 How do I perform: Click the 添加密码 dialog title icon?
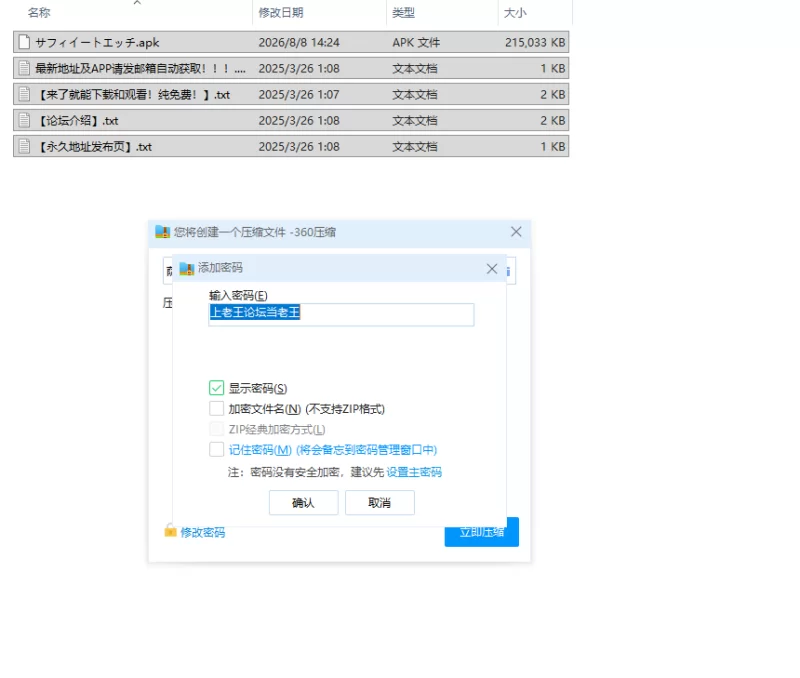(187, 268)
